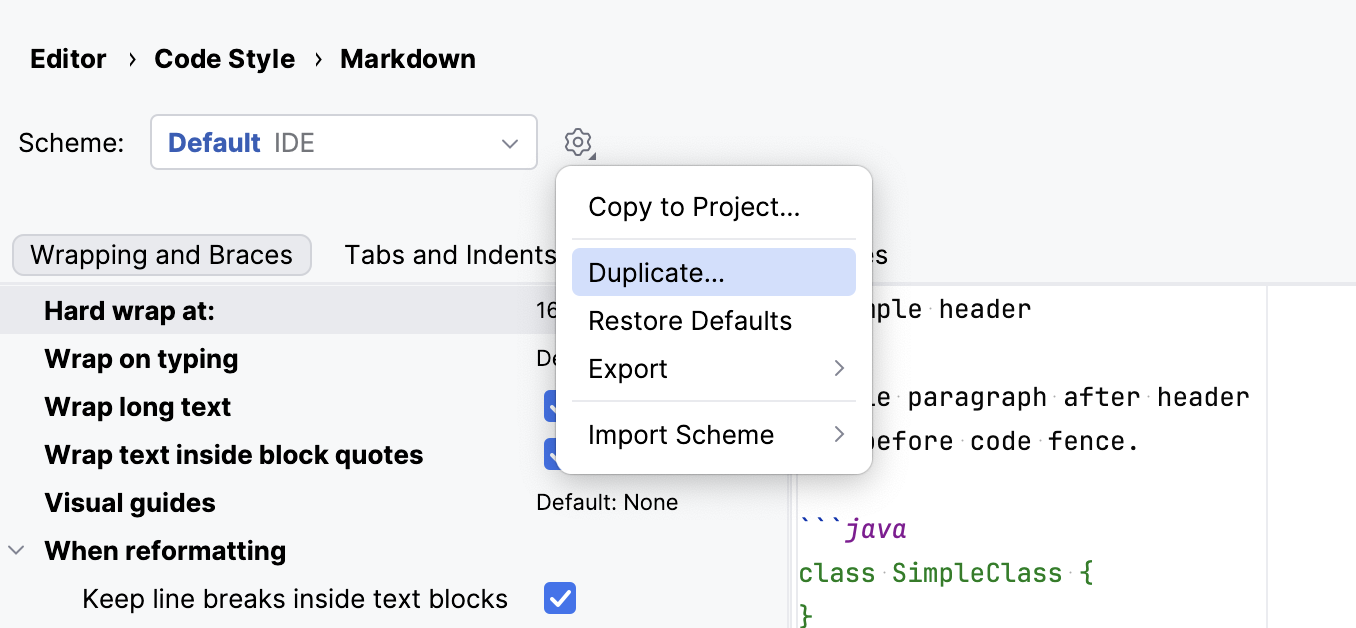Toggle the Wrap long text checkbox
Image resolution: width=1356 pixels, height=628 pixels.
pos(559,407)
